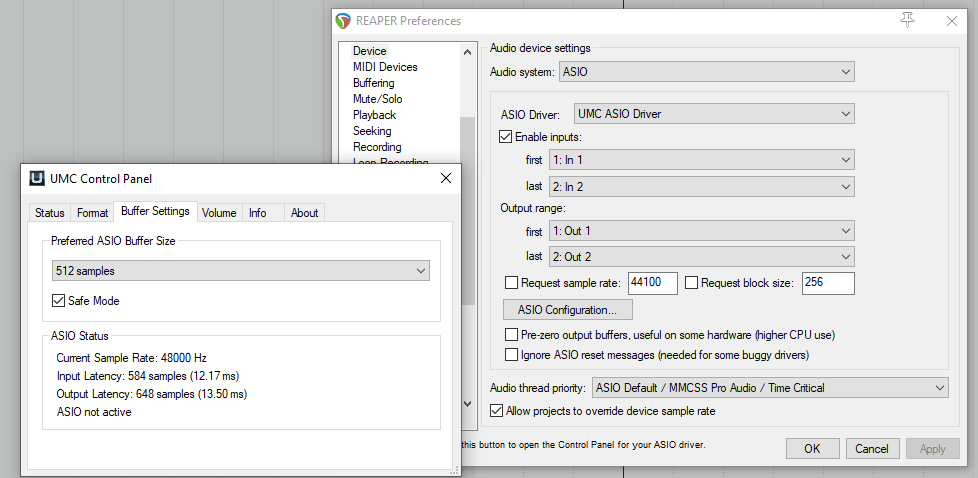Click the 'Output Latency: 648 samples' text
The image size is (978, 478).
pos(152,394)
